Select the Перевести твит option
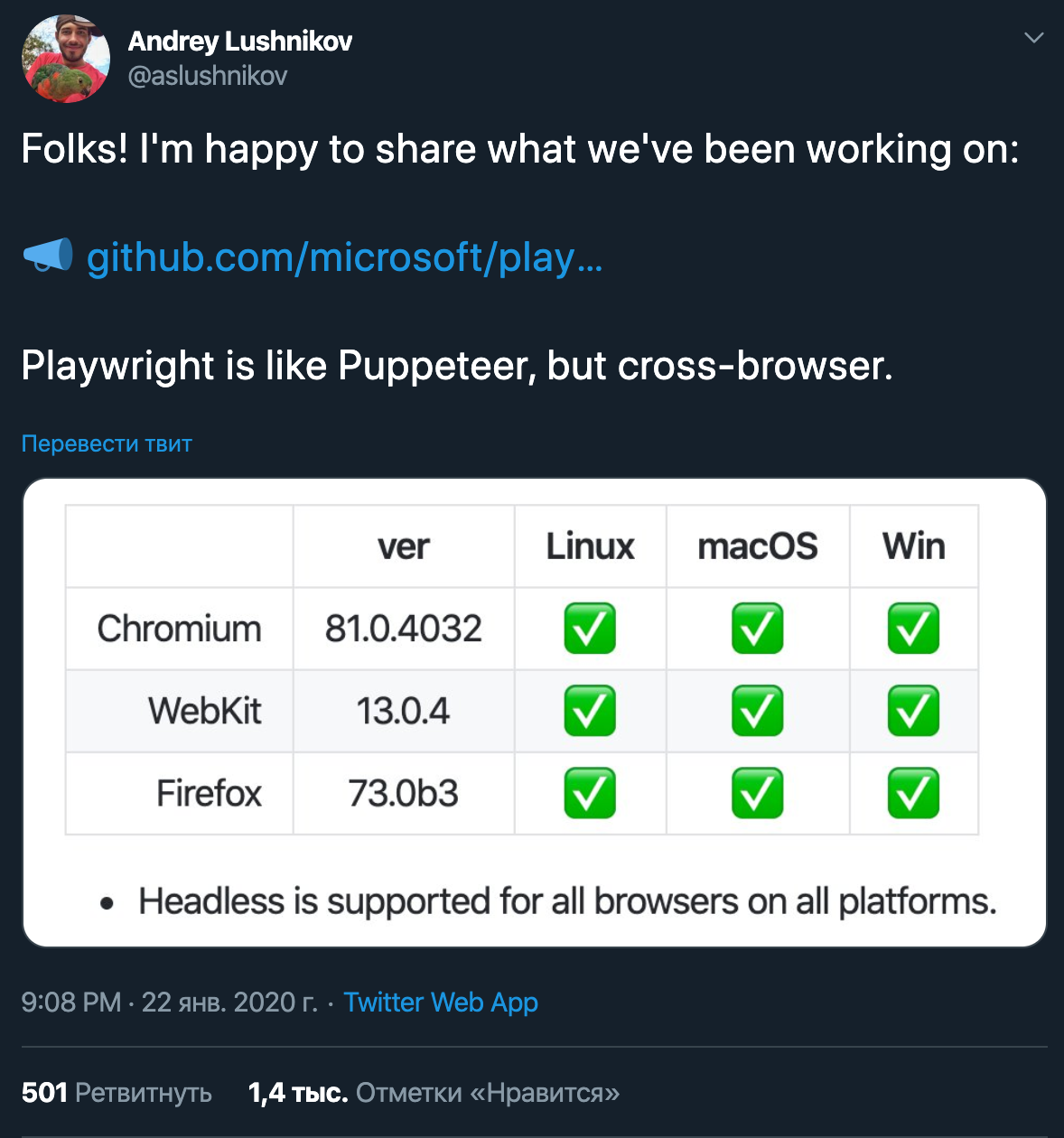The width and height of the screenshot is (1064, 1138). (x=106, y=443)
